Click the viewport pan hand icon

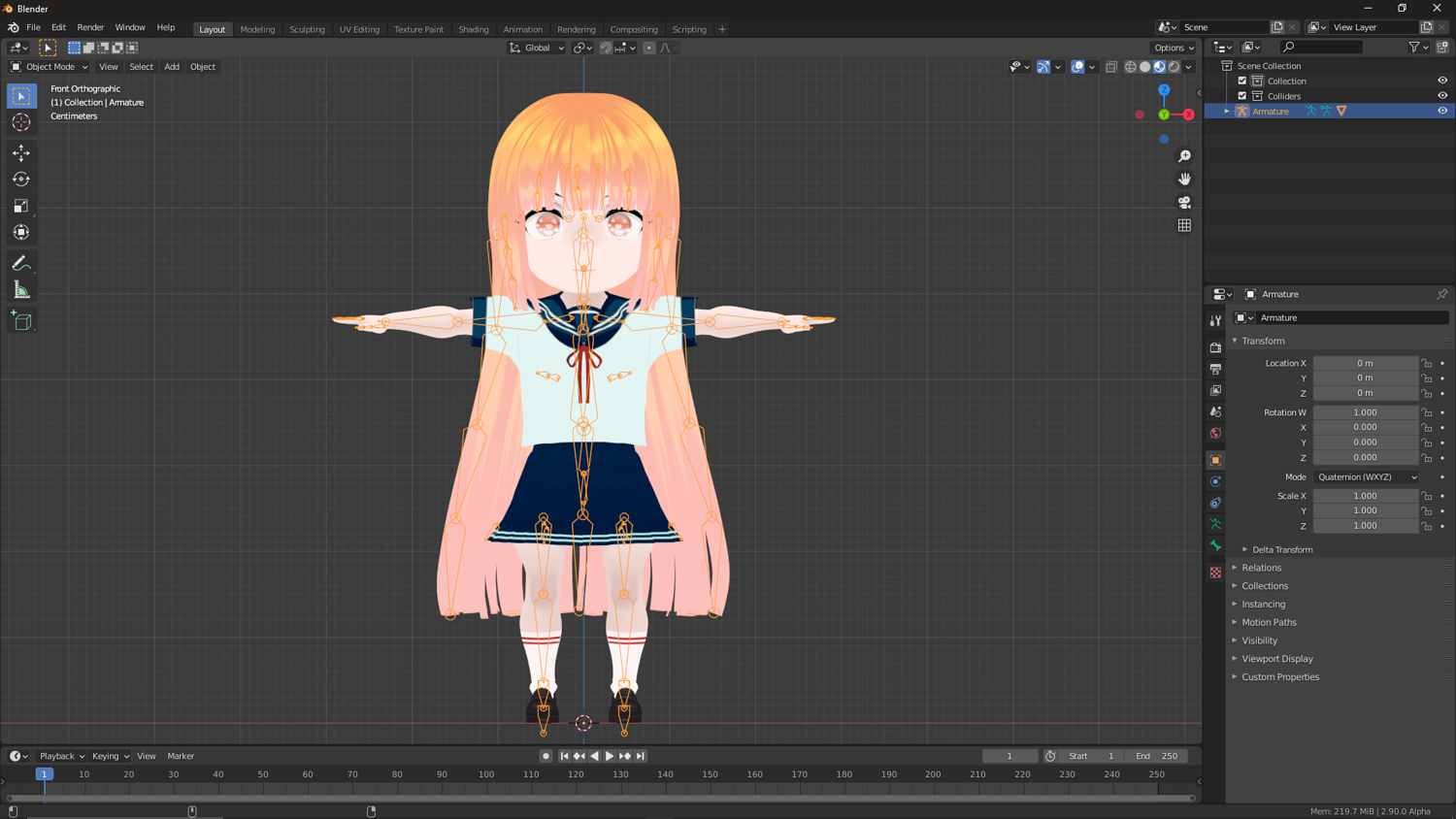(1184, 180)
